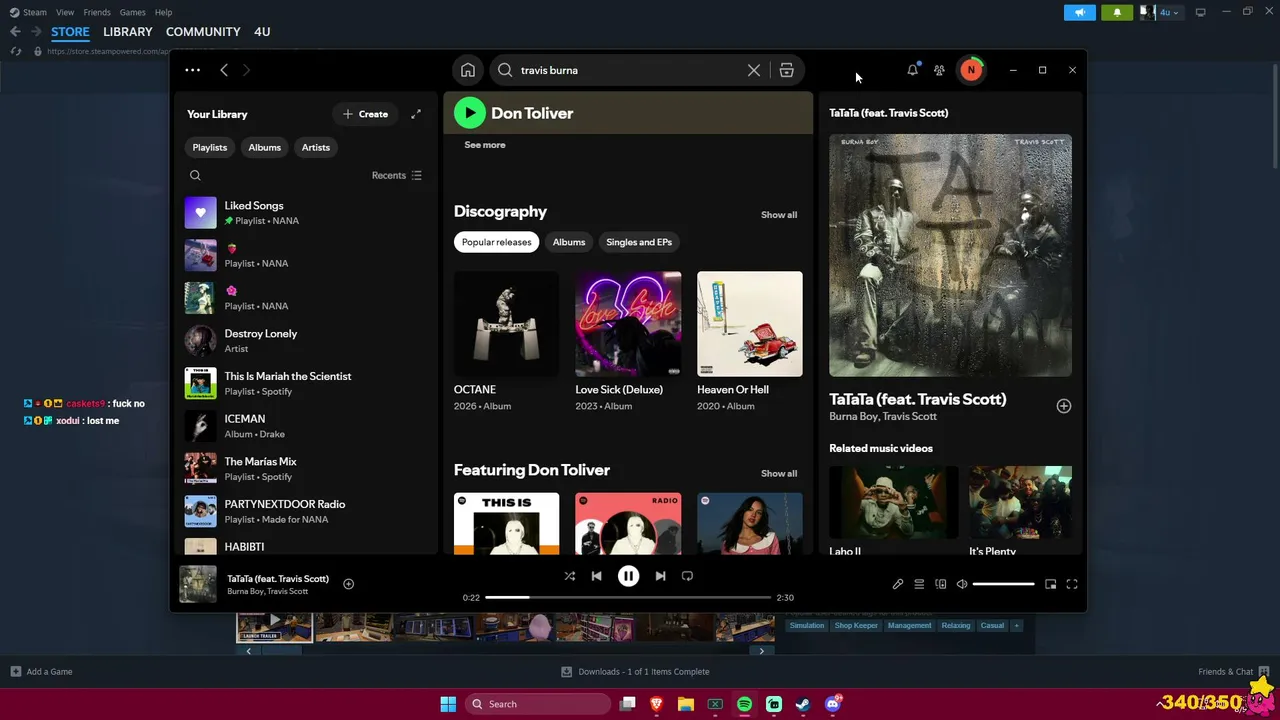1280x720 pixels.
Task: Open PARTYNEXTDOOR Radio playlist
Action: [305, 511]
